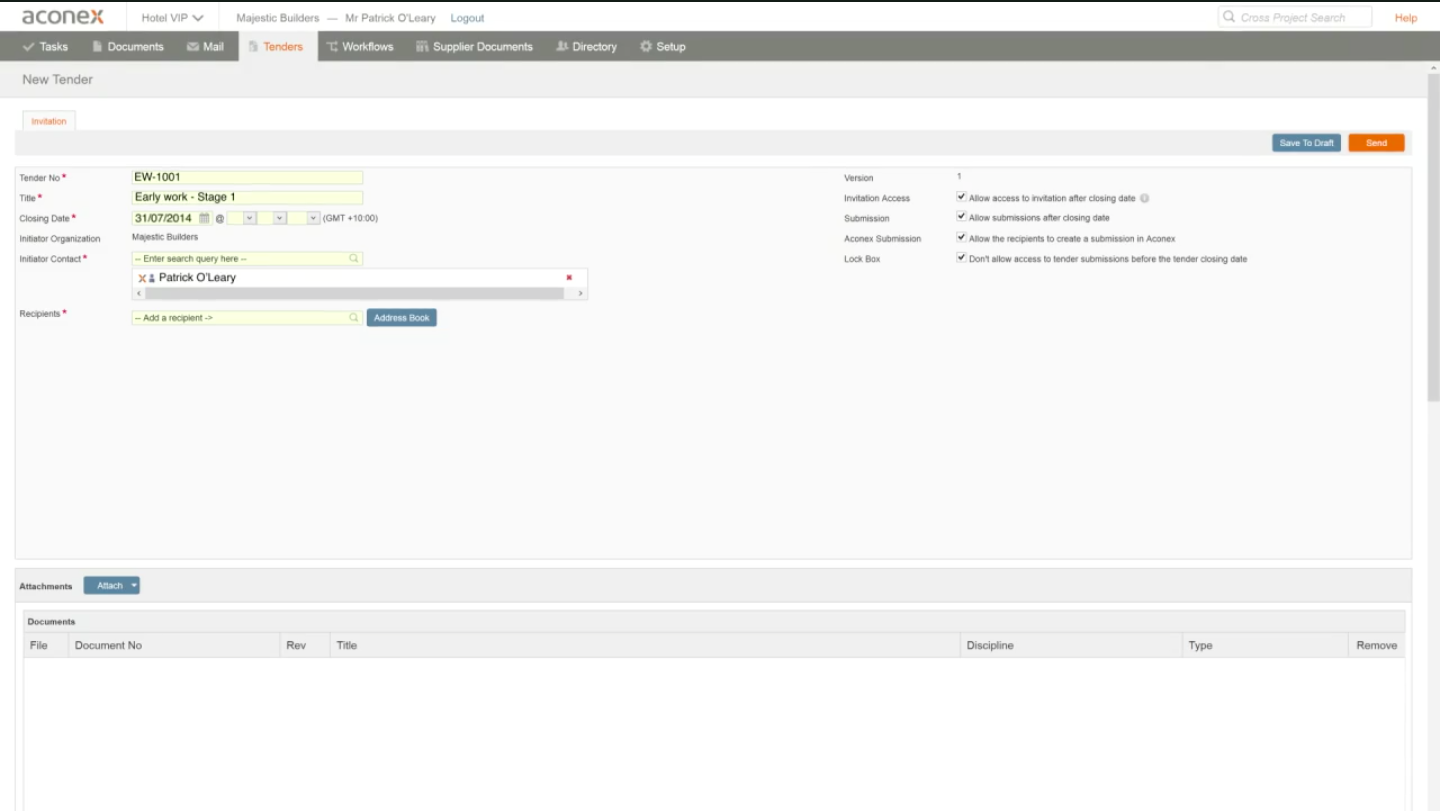Focus the Add a recipient field
Screen dimensions: 1440x811
click(x=247, y=317)
